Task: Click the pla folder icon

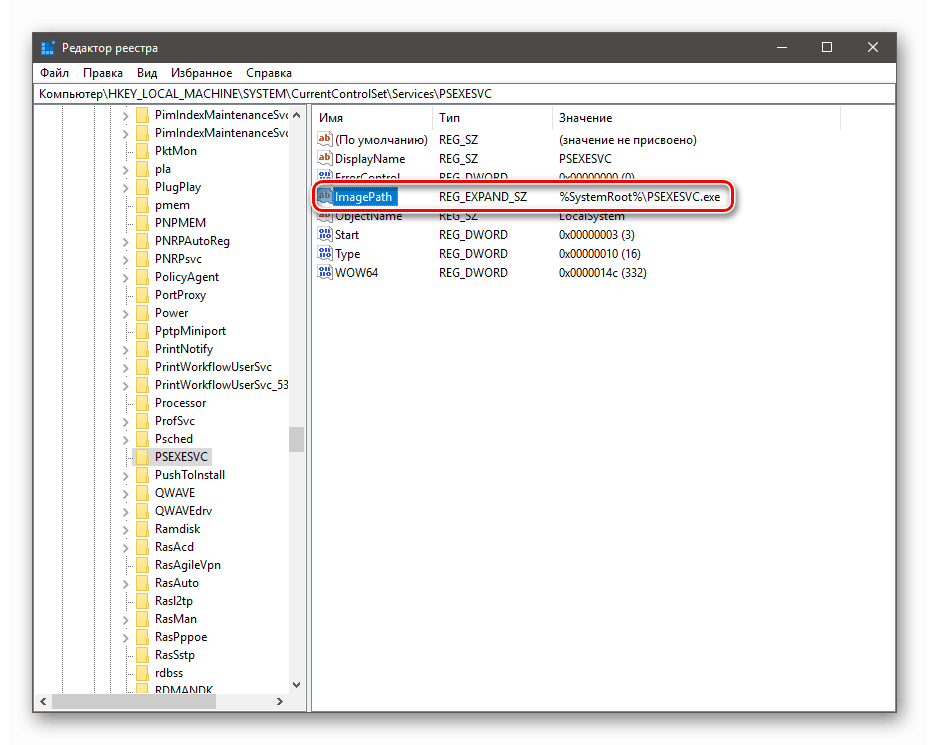Action: tap(142, 169)
